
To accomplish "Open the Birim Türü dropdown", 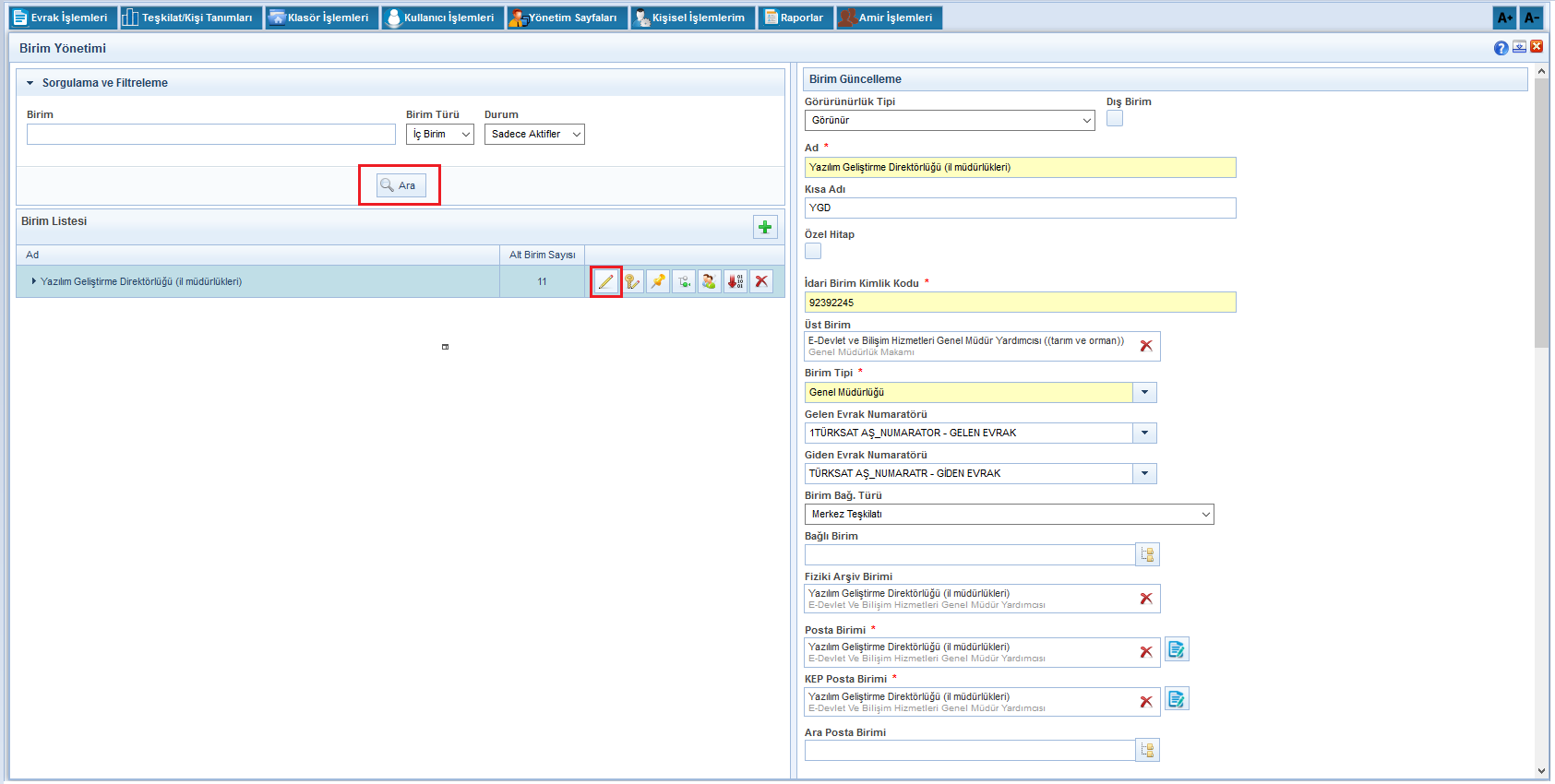I will tap(439, 135).
